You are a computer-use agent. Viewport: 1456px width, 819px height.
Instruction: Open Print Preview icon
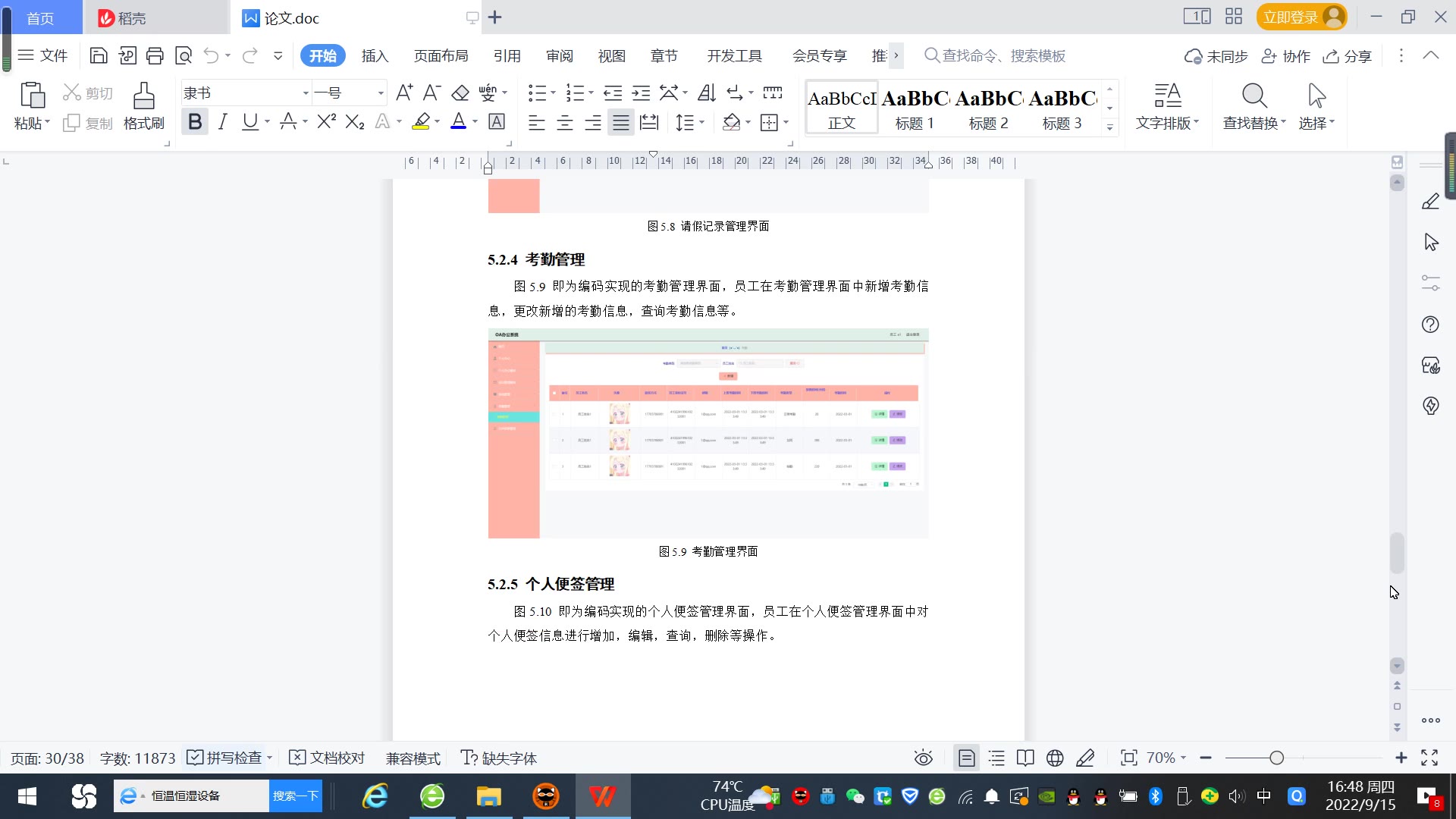coord(184,55)
